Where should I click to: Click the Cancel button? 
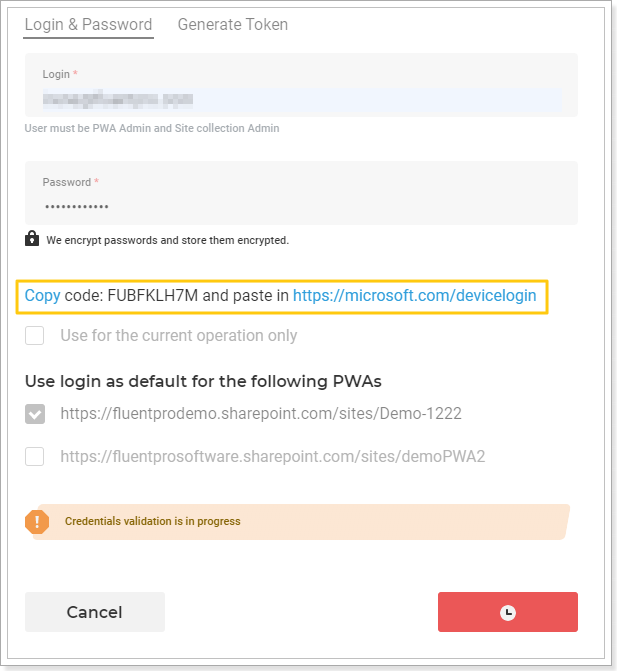pos(95,612)
